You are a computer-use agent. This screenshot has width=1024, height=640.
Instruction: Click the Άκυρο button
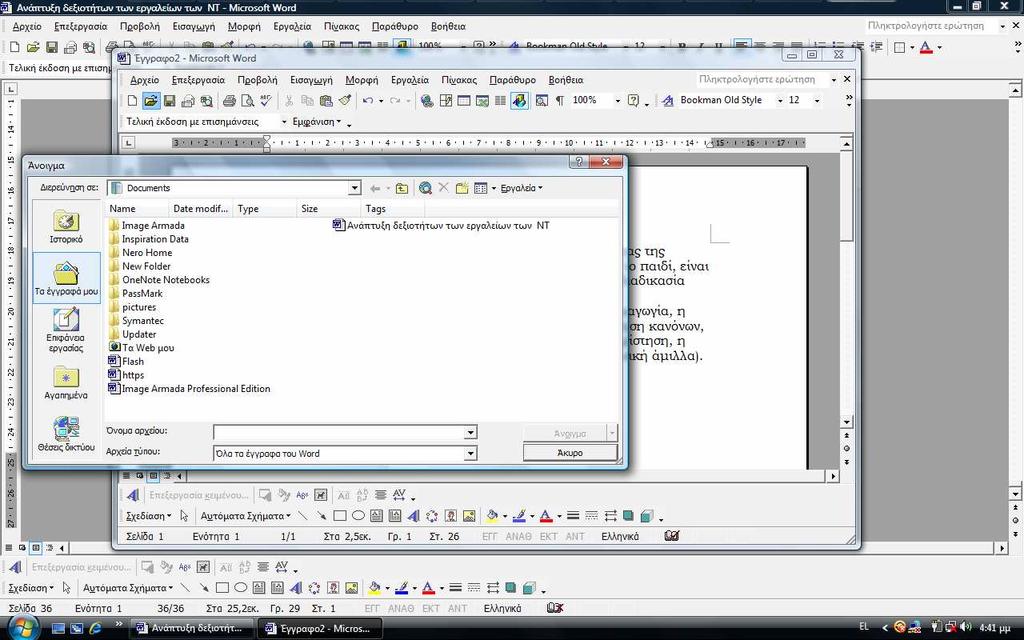tap(570, 453)
